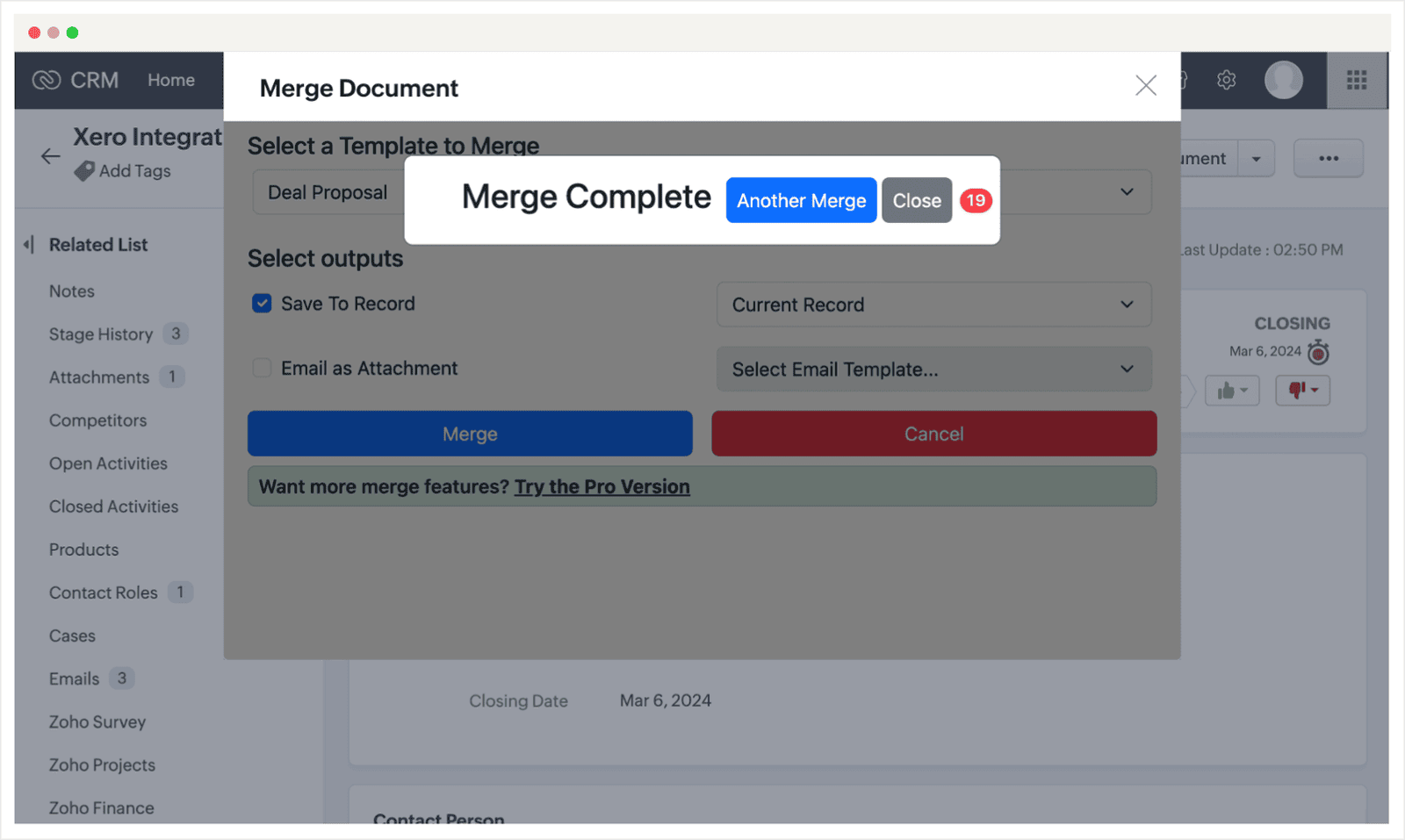Open the Select Email Template dropdown
This screenshot has width=1405, height=840.
tap(934, 370)
